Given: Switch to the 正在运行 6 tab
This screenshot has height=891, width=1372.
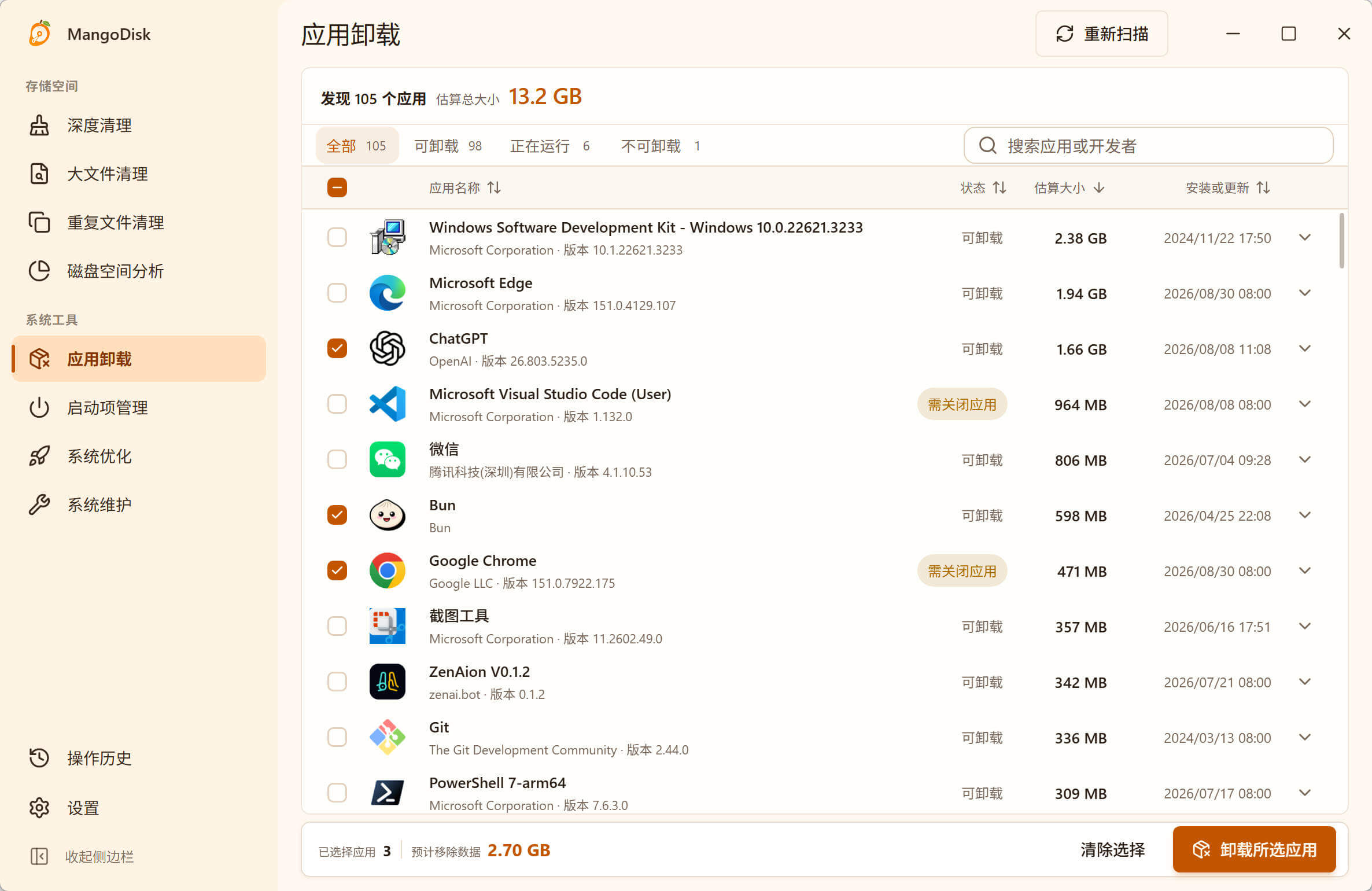Looking at the screenshot, I should (x=550, y=146).
